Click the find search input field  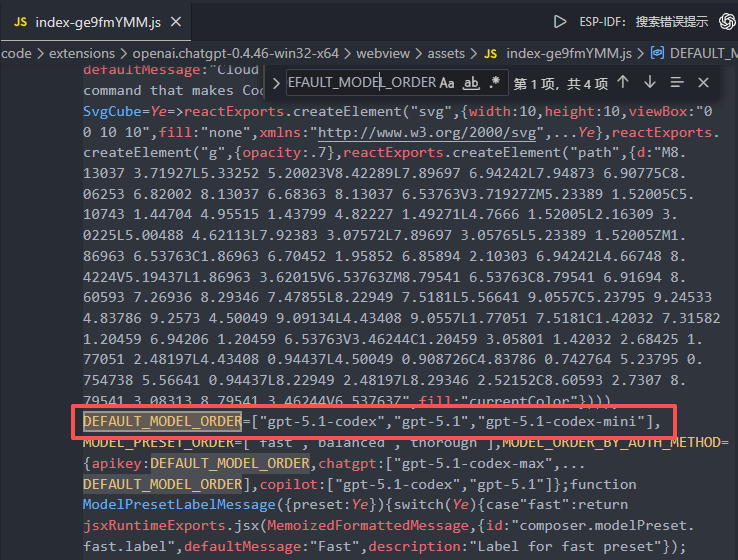tap(360, 82)
